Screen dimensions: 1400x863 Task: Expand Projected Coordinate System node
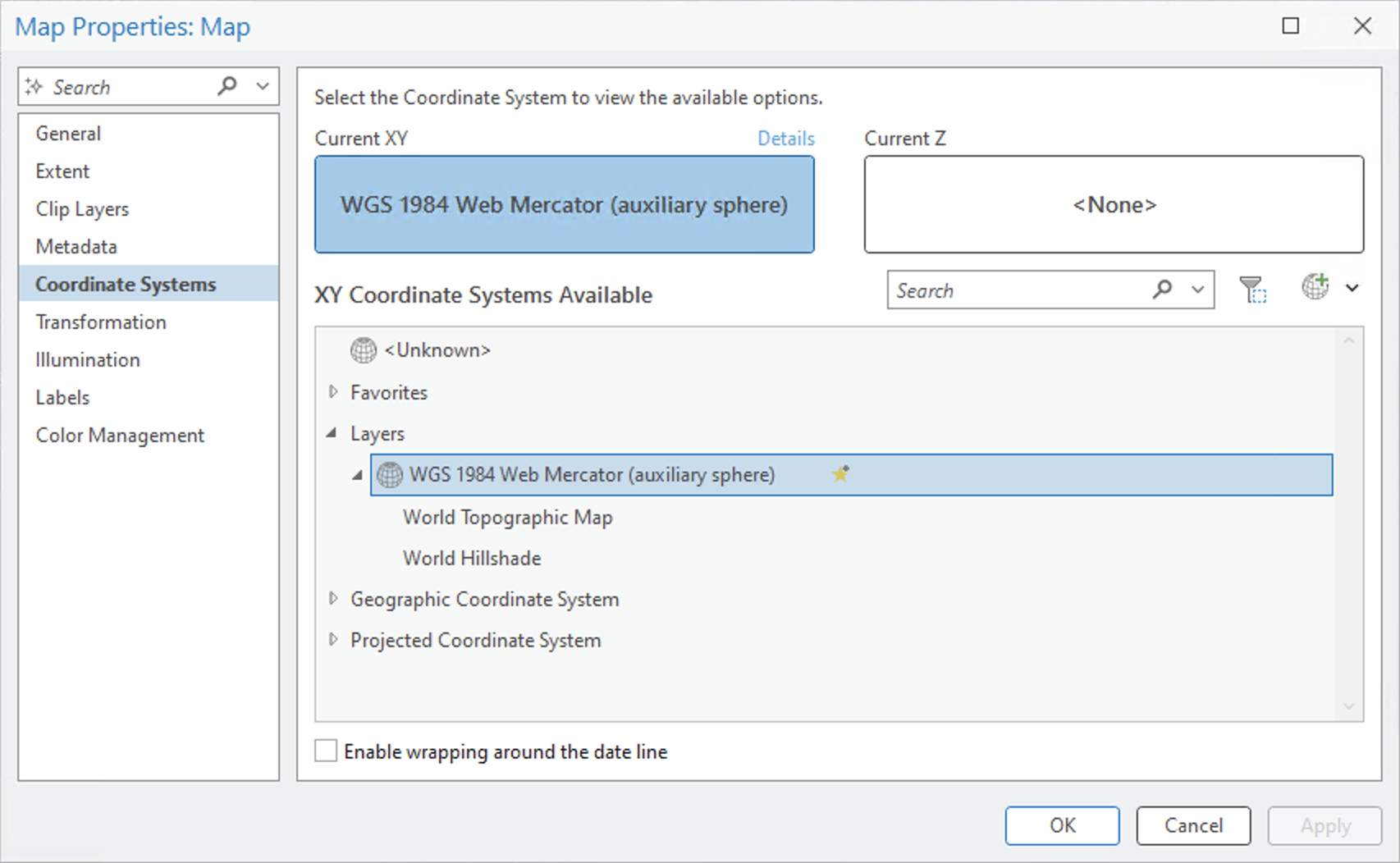pos(333,640)
